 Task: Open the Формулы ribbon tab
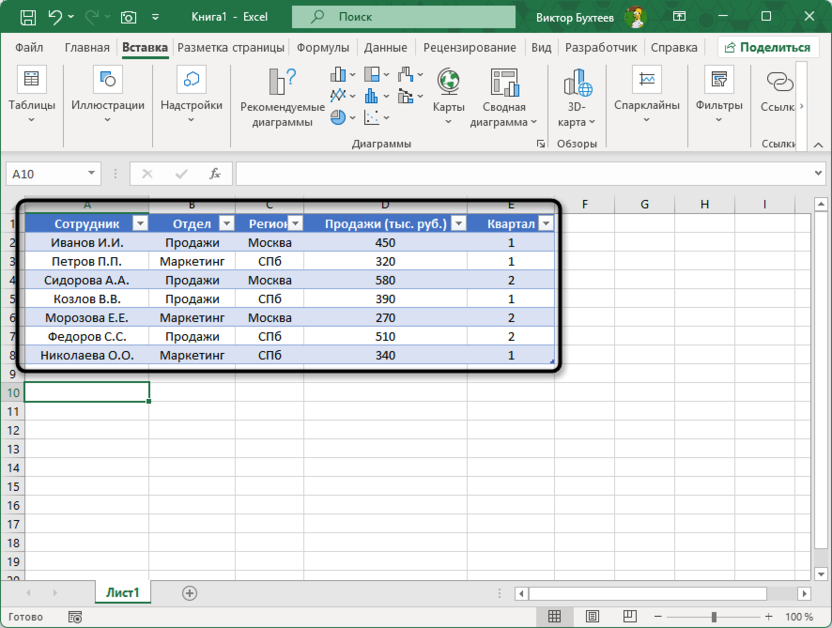pos(323,47)
